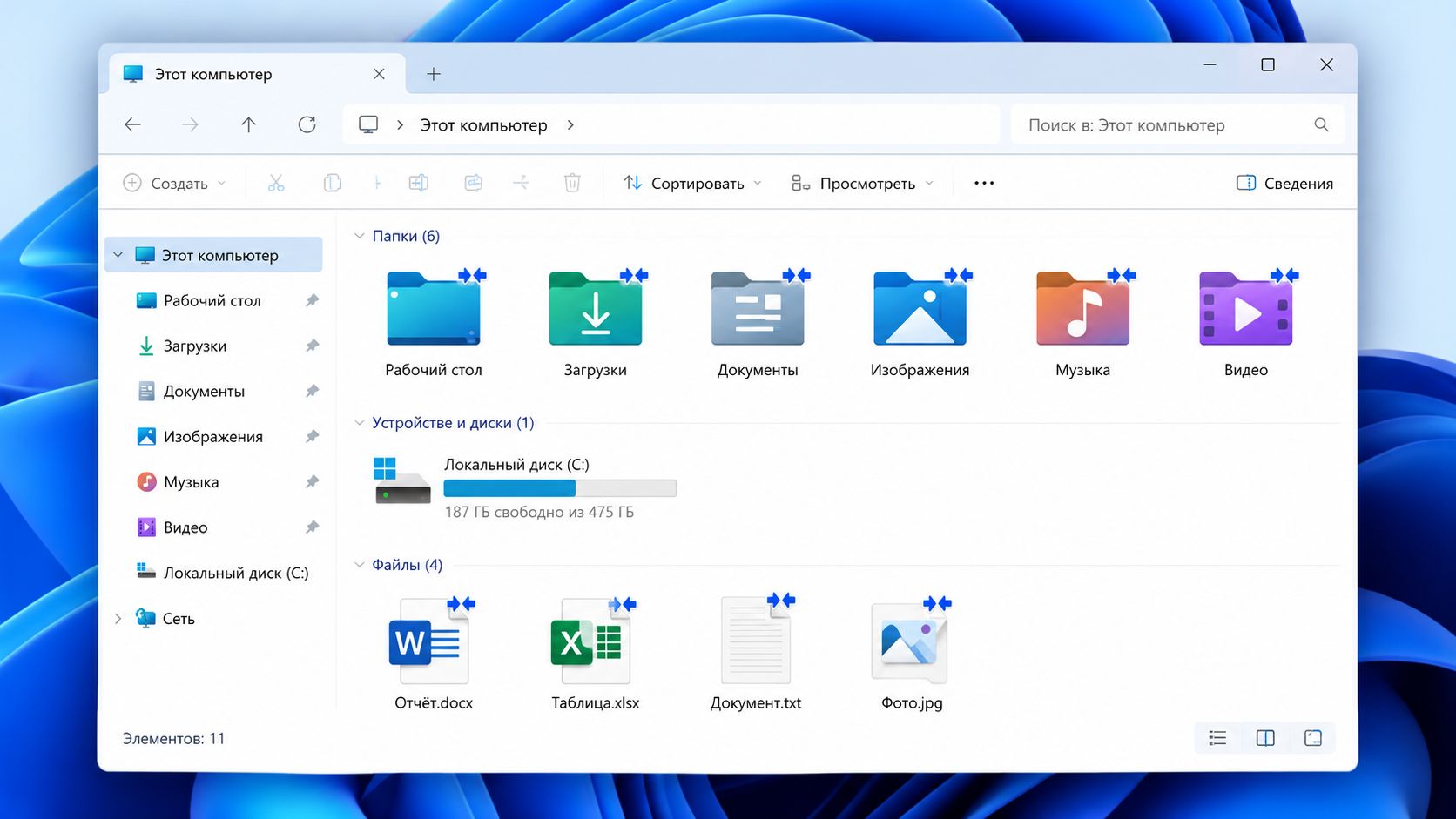Unpin Загрузки in the sidebar
The height and width of the screenshot is (819, 1456).
pos(312,346)
